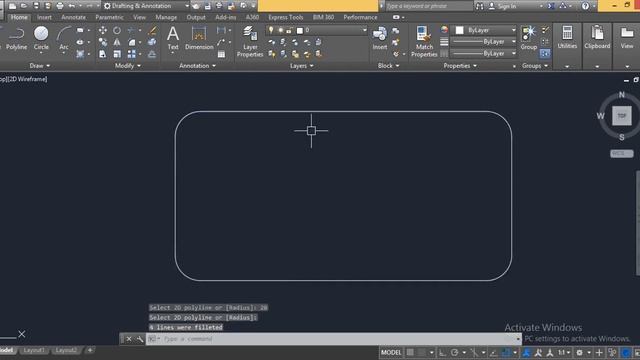Screen dimensions: 640x360
Task: Activate the Mirror tool in Modify panel
Action: tap(117, 42)
